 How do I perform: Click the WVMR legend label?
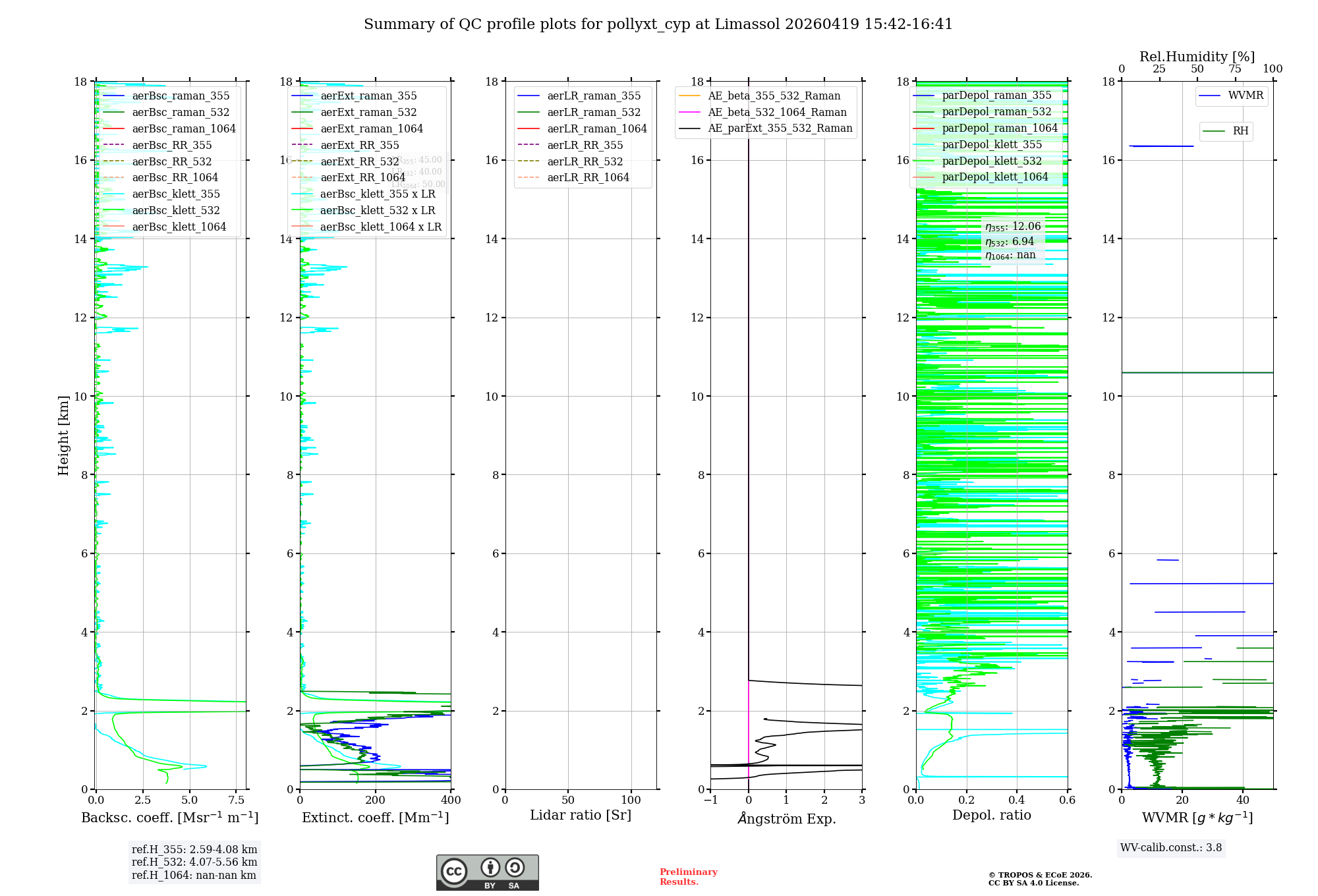(1246, 96)
